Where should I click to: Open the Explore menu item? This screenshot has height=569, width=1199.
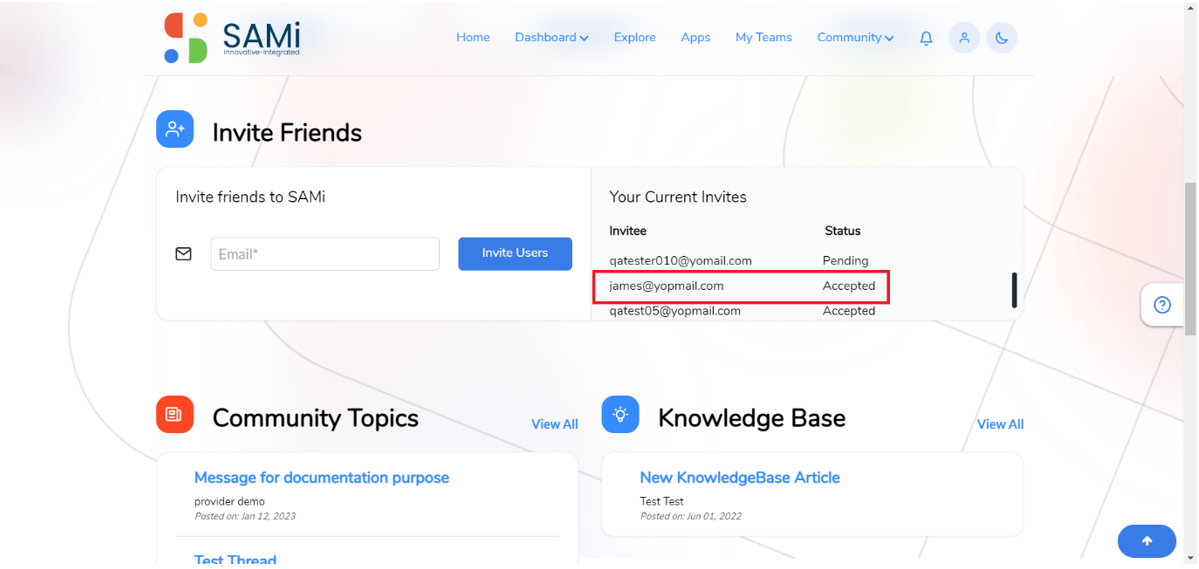click(635, 37)
